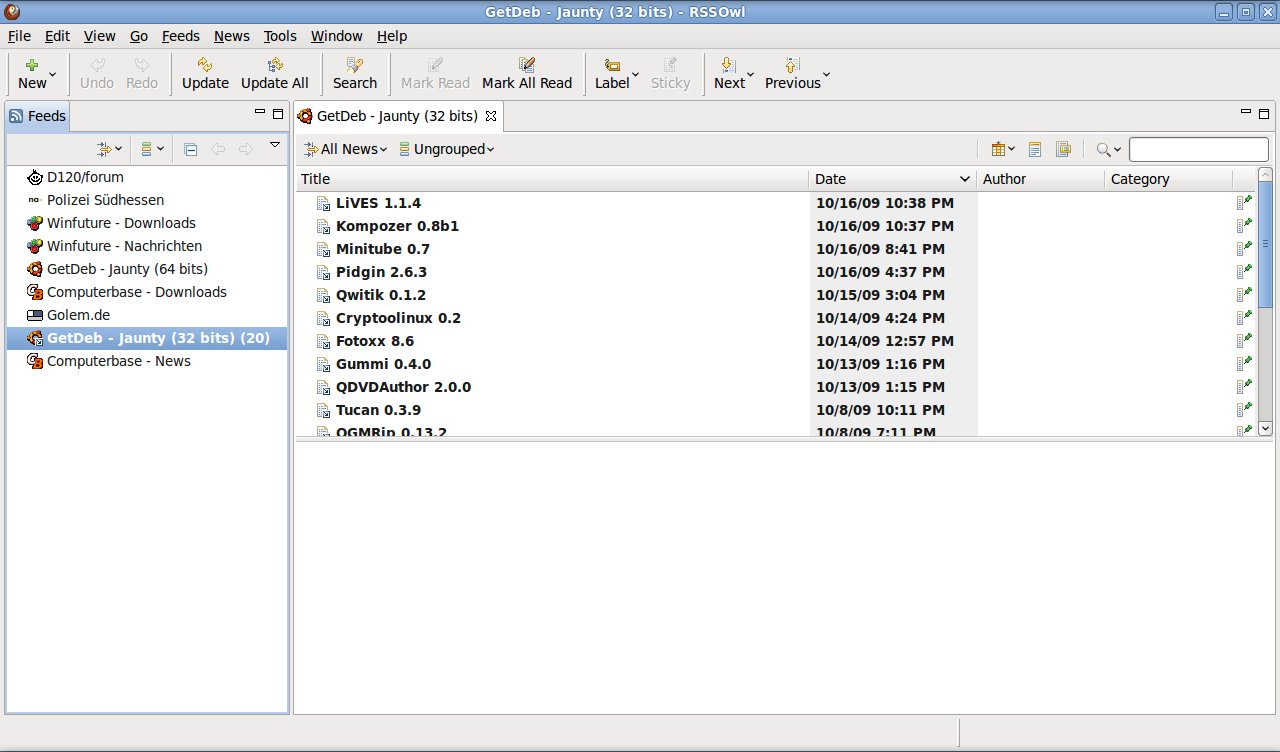Open the columns layout dropdown icon
Screen dimensions: 1280x752
click(1002, 149)
